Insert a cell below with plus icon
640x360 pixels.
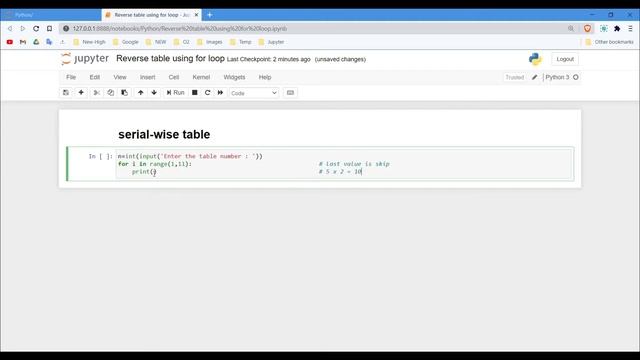click(x=81, y=93)
